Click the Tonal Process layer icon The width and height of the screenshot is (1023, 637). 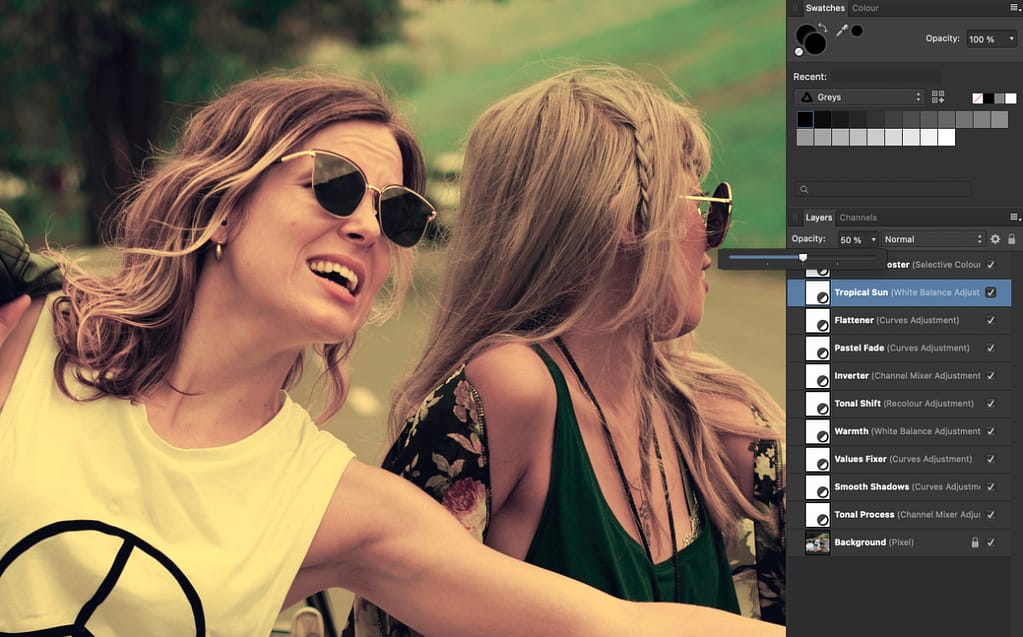pyautogui.click(x=817, y=515)
